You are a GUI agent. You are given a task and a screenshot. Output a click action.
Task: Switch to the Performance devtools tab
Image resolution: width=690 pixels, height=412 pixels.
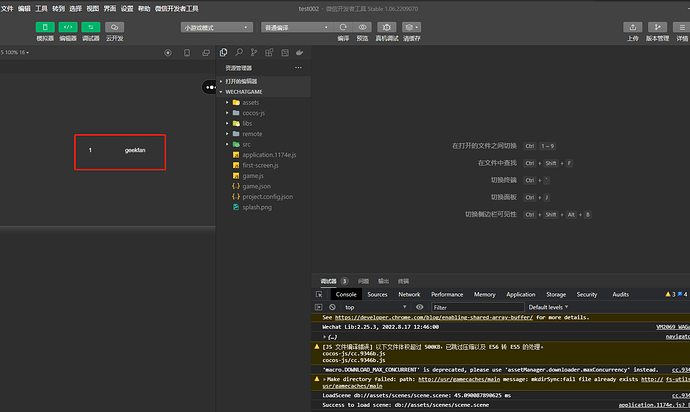[x=447, y=294]
